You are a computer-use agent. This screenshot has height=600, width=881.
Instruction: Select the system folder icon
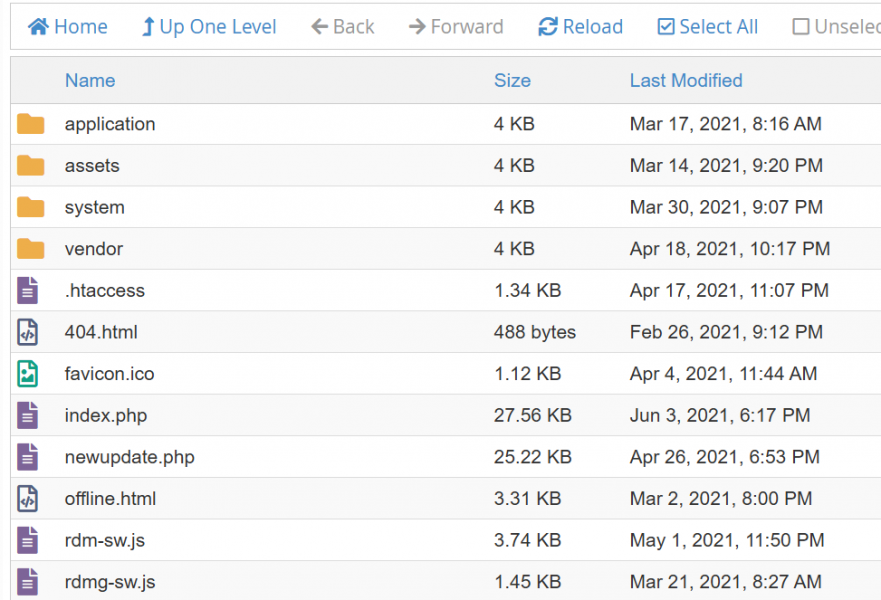(31, 207)
